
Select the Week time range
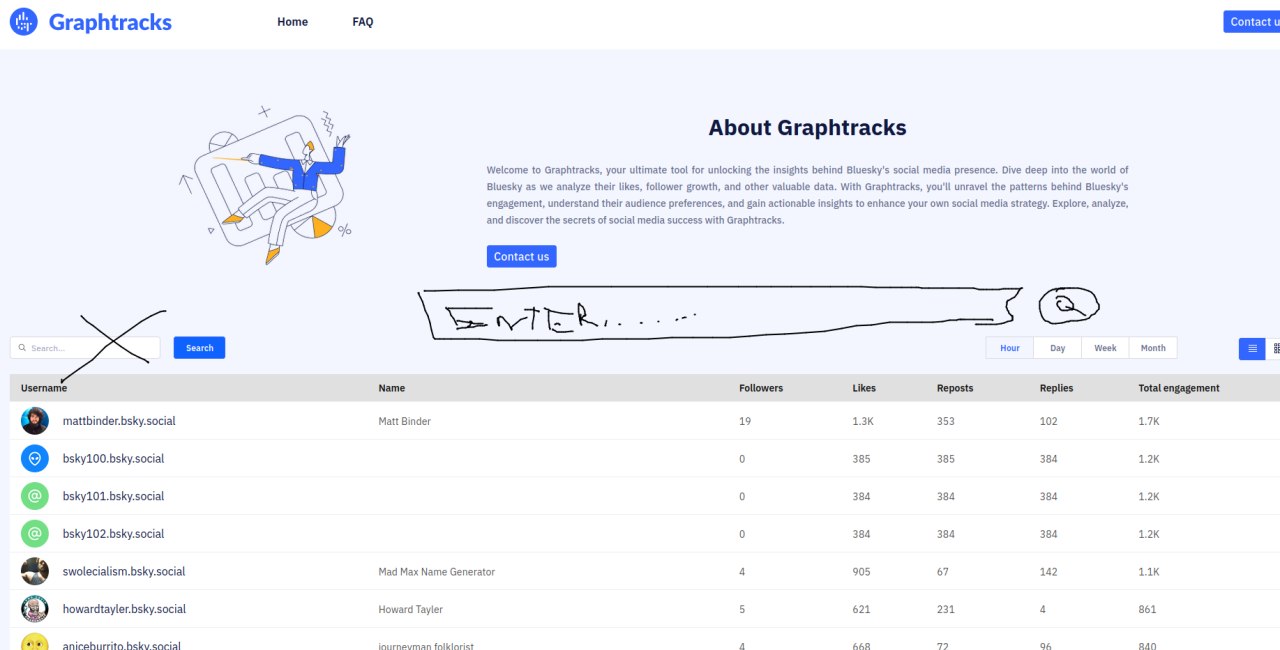click(1105, 348)
